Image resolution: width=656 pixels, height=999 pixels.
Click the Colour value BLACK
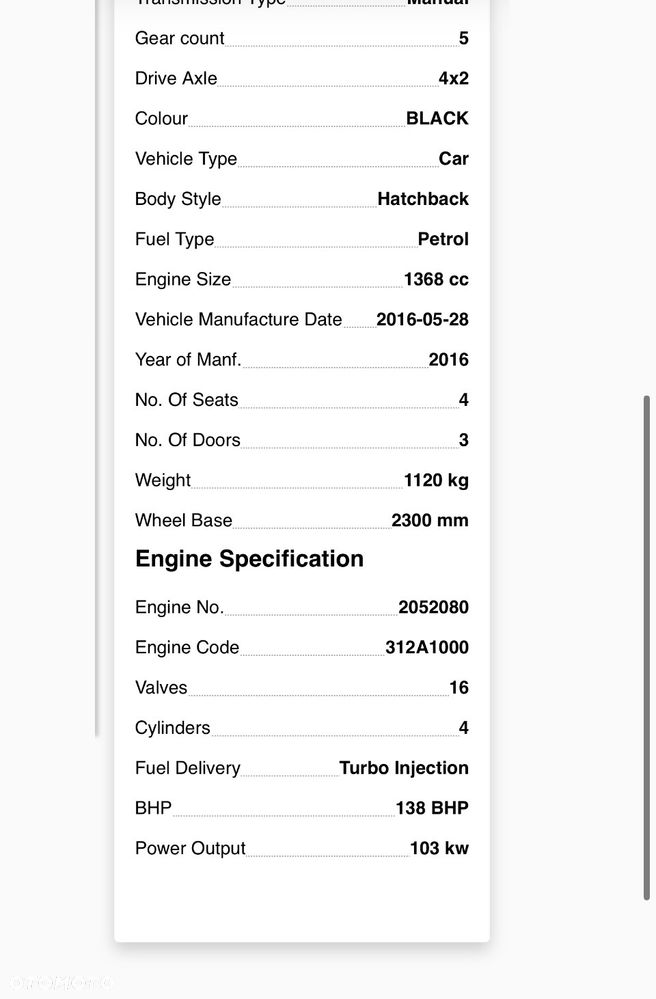point(437,119)
